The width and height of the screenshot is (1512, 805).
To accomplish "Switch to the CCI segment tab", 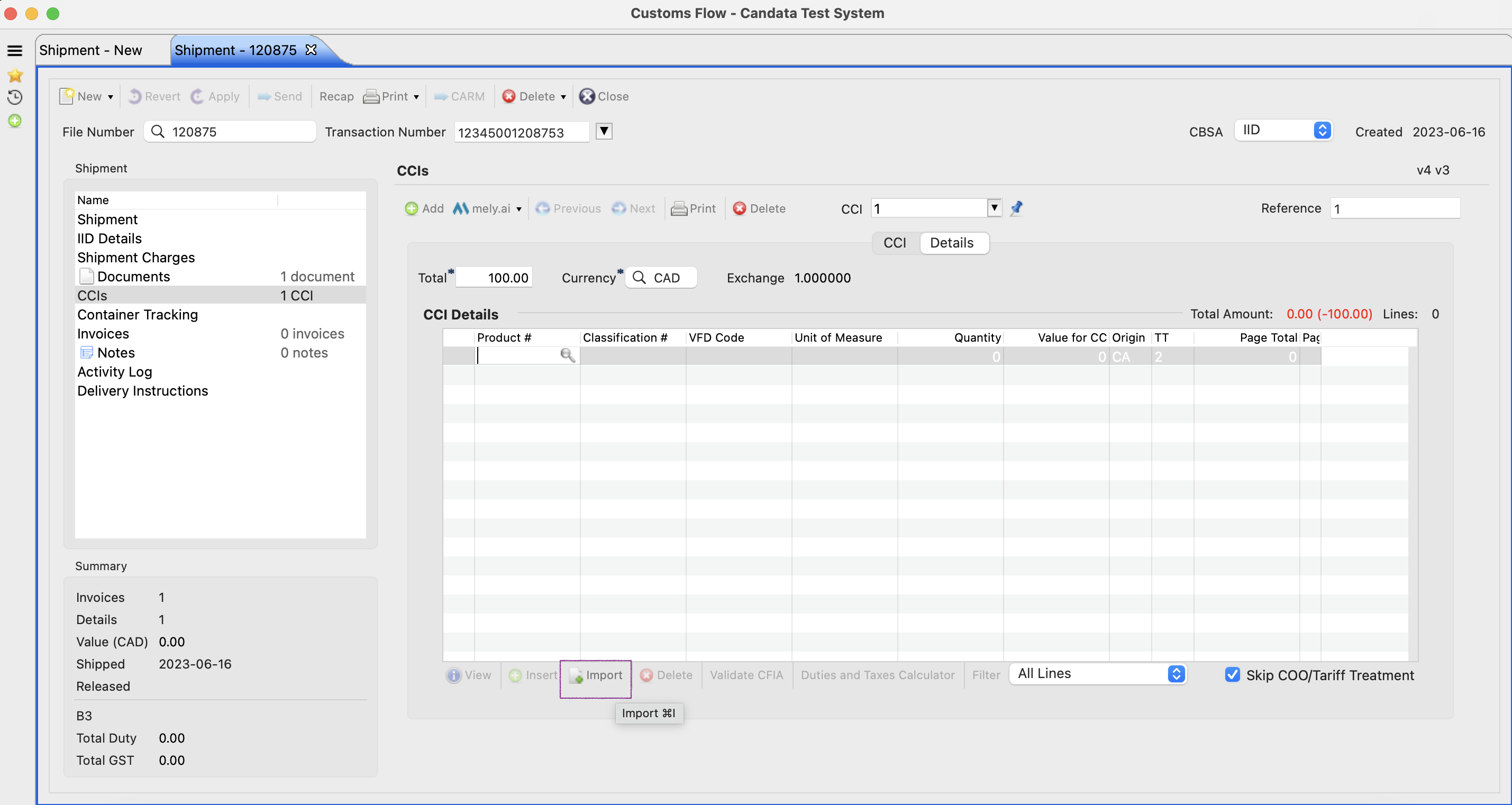I will pyautogui.click(x=895, y=243).
